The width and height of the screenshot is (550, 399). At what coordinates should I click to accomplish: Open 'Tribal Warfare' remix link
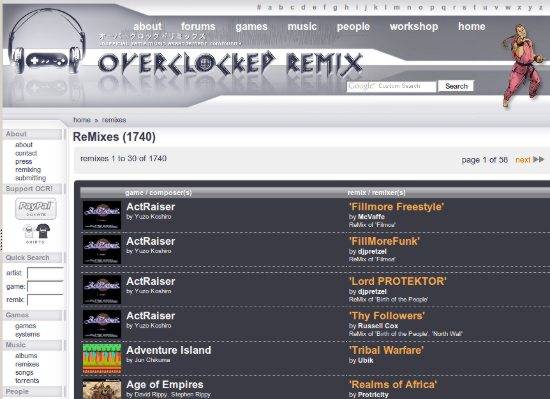click(386, 350)
